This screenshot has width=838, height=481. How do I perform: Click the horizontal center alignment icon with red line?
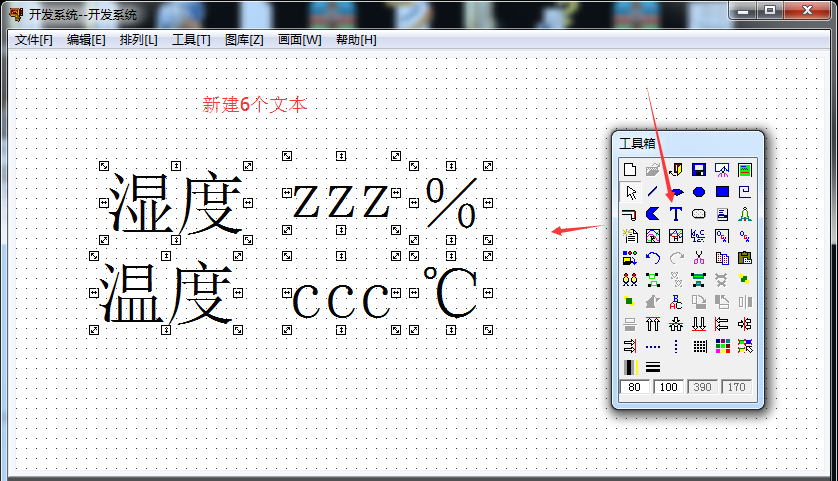676,324
